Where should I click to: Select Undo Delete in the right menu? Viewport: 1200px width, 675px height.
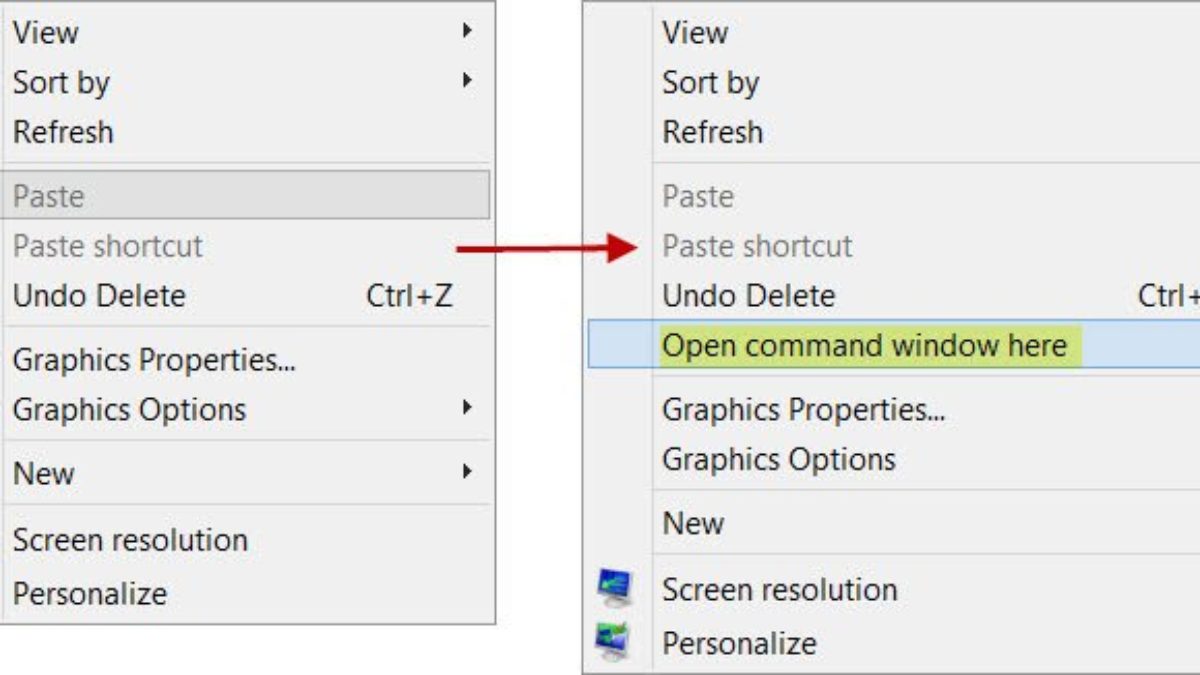[748, 296]
